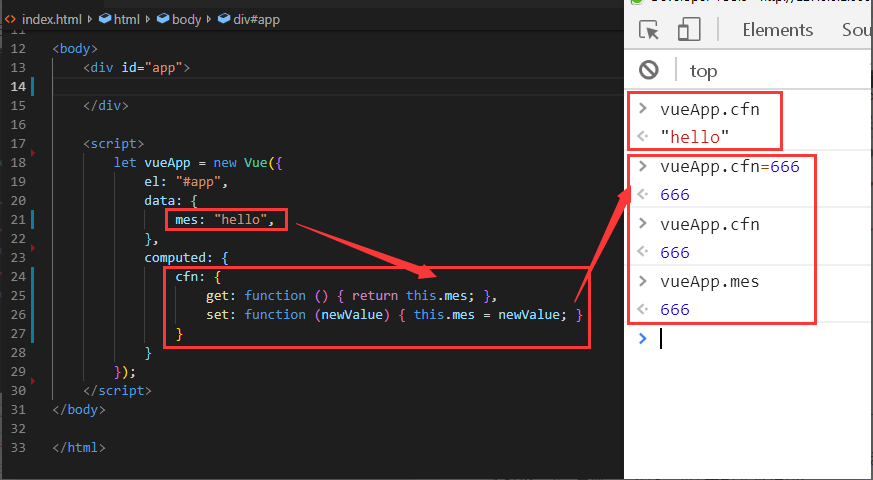Click index.html in the breadcrumb

pos(52,19)
